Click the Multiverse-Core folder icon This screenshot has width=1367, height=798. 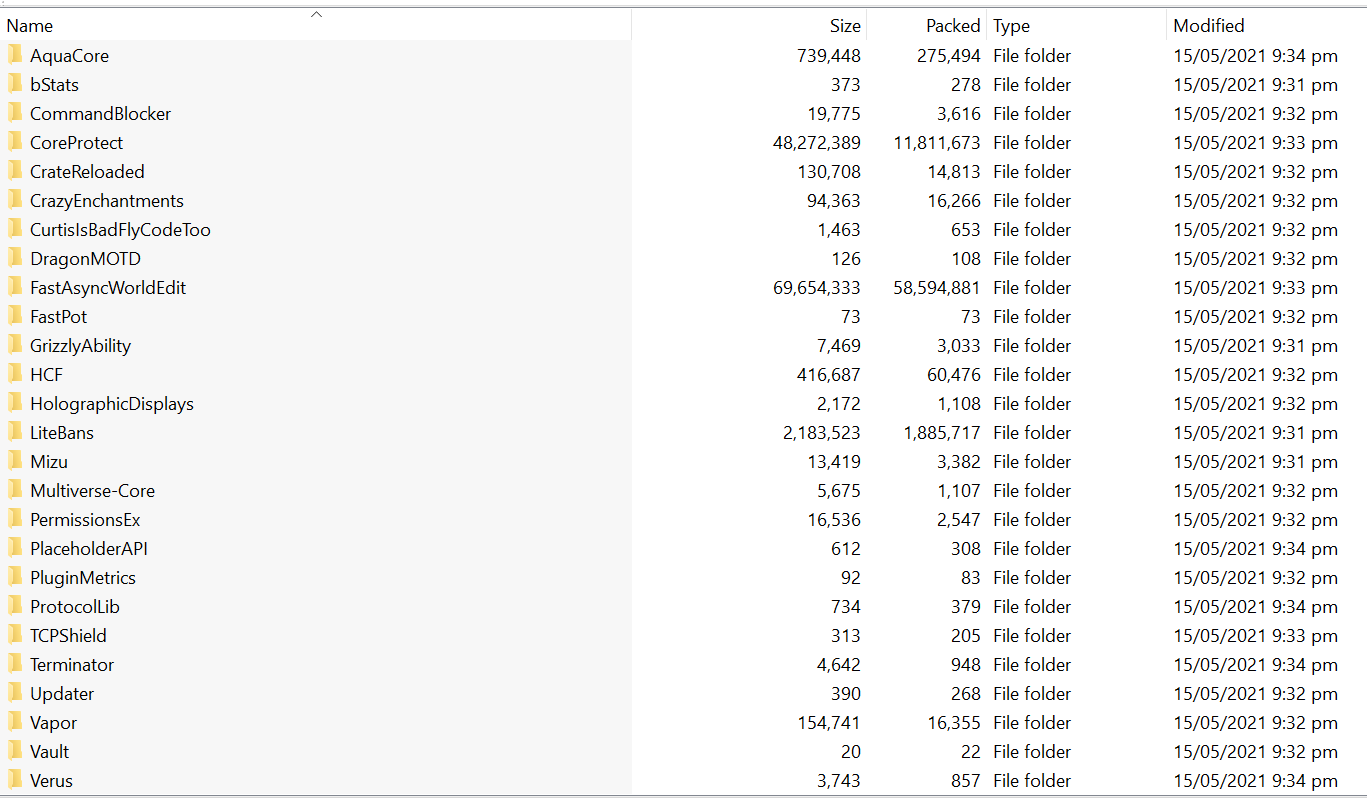[x=15, y=490]
